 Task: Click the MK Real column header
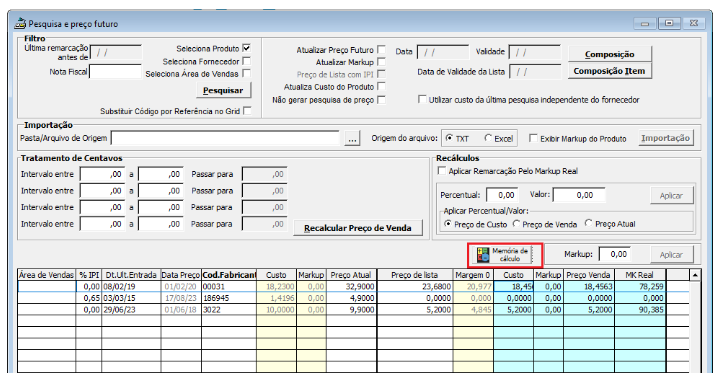coord(640,275)
